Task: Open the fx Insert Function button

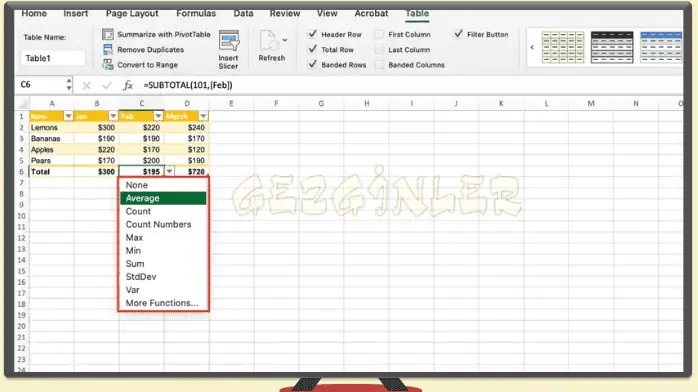Action: pos(128,85)
